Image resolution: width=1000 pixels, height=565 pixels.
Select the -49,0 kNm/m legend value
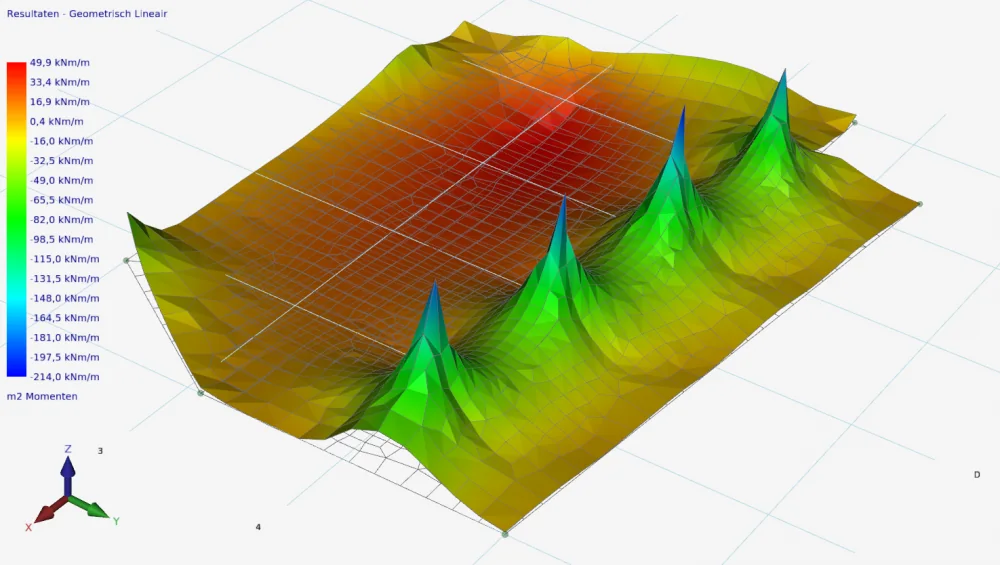coord(61,180)
